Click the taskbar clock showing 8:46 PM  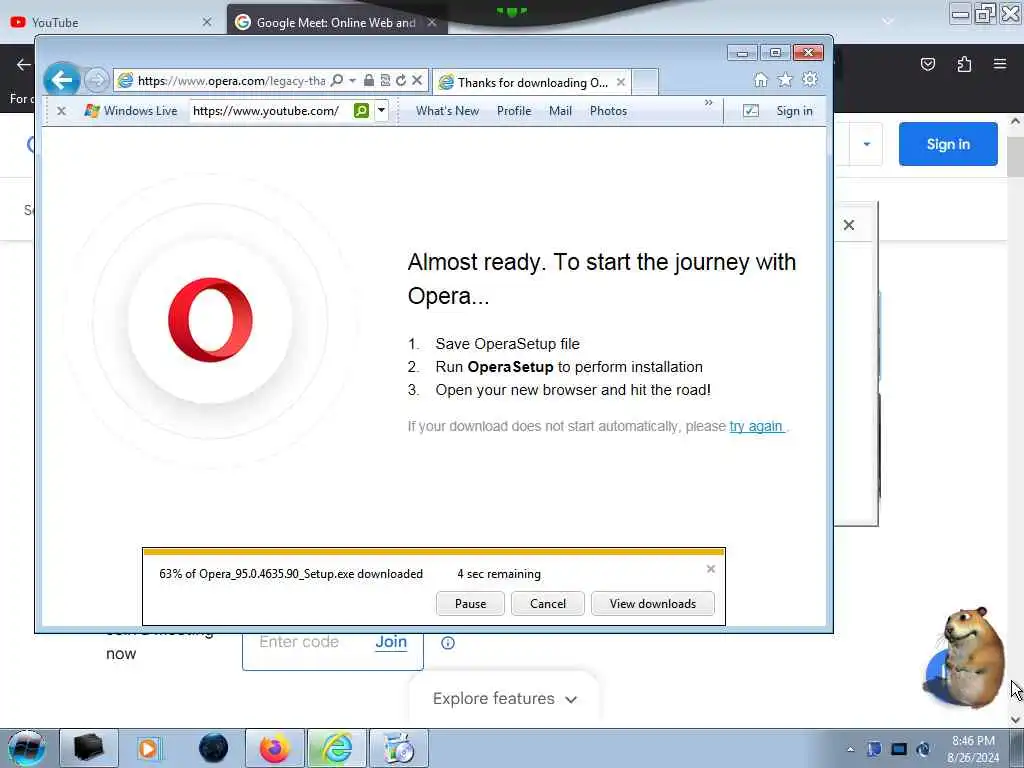point(973,749)
